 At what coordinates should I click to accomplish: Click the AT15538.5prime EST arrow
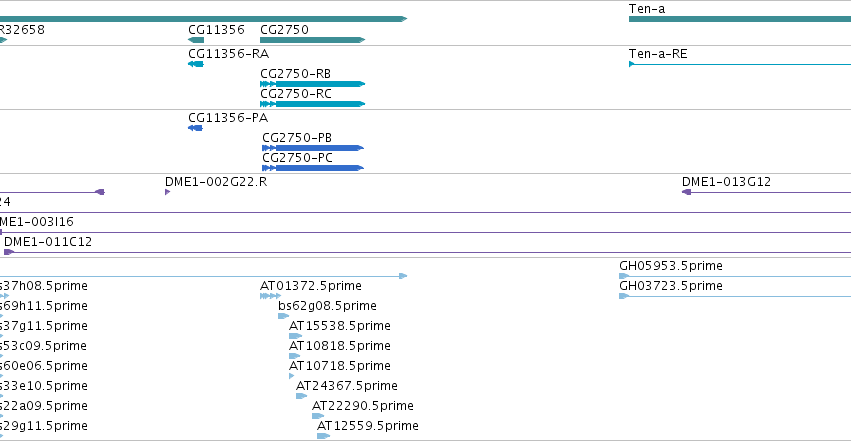pos(295,336)
